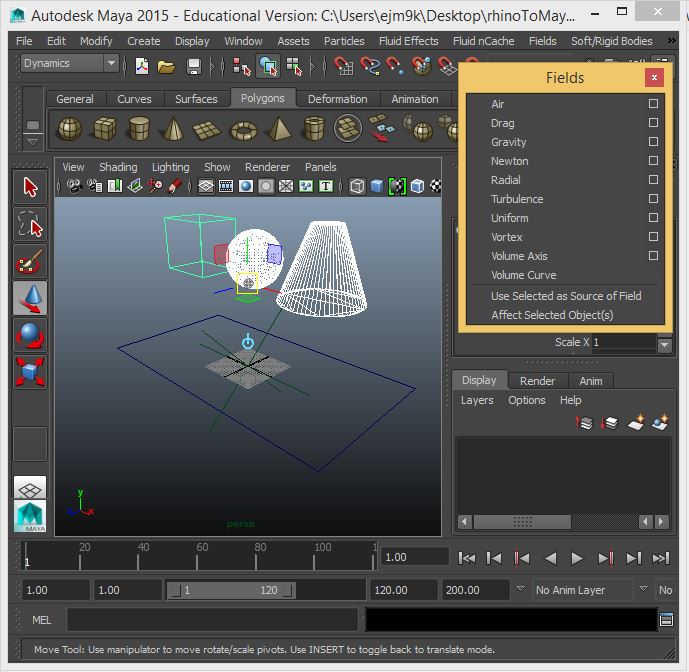Toggle wireframe shading cube icon in viewport
The width and height of the screenshot is (689, 672).
click(356, 186)
